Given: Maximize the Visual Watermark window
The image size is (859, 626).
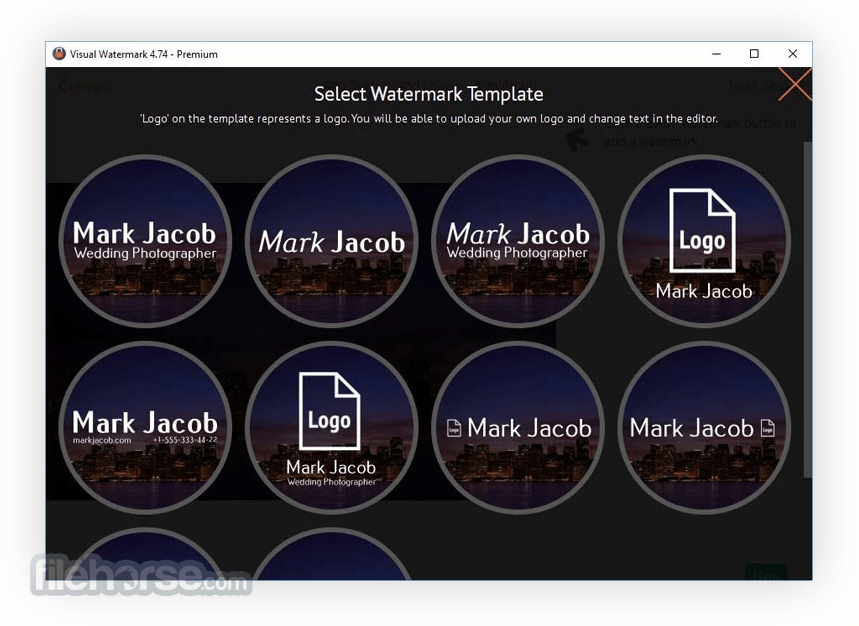Looking at the screenshot, I should click(x=754, y=54).
